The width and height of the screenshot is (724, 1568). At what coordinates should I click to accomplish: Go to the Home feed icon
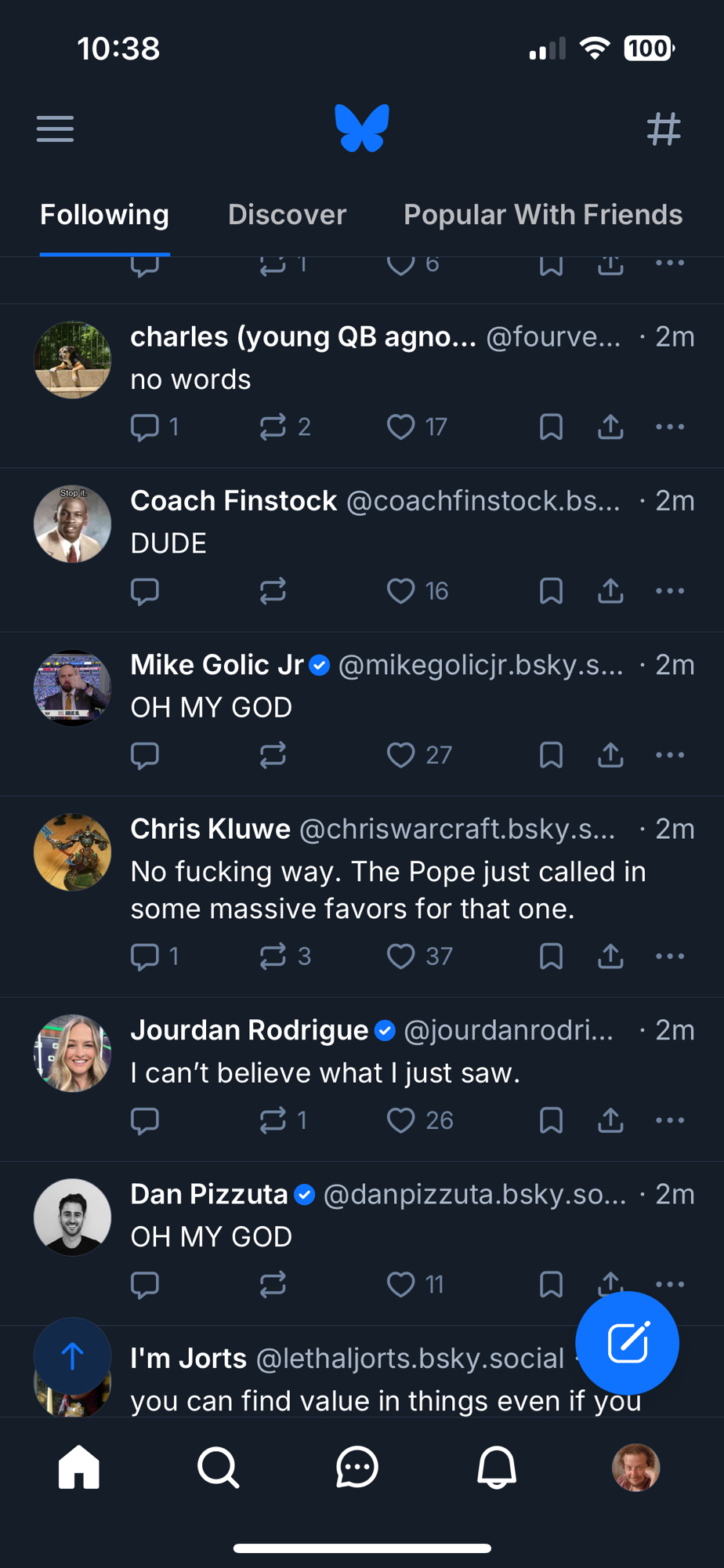pyautogui.click(x=79, y=1467)
